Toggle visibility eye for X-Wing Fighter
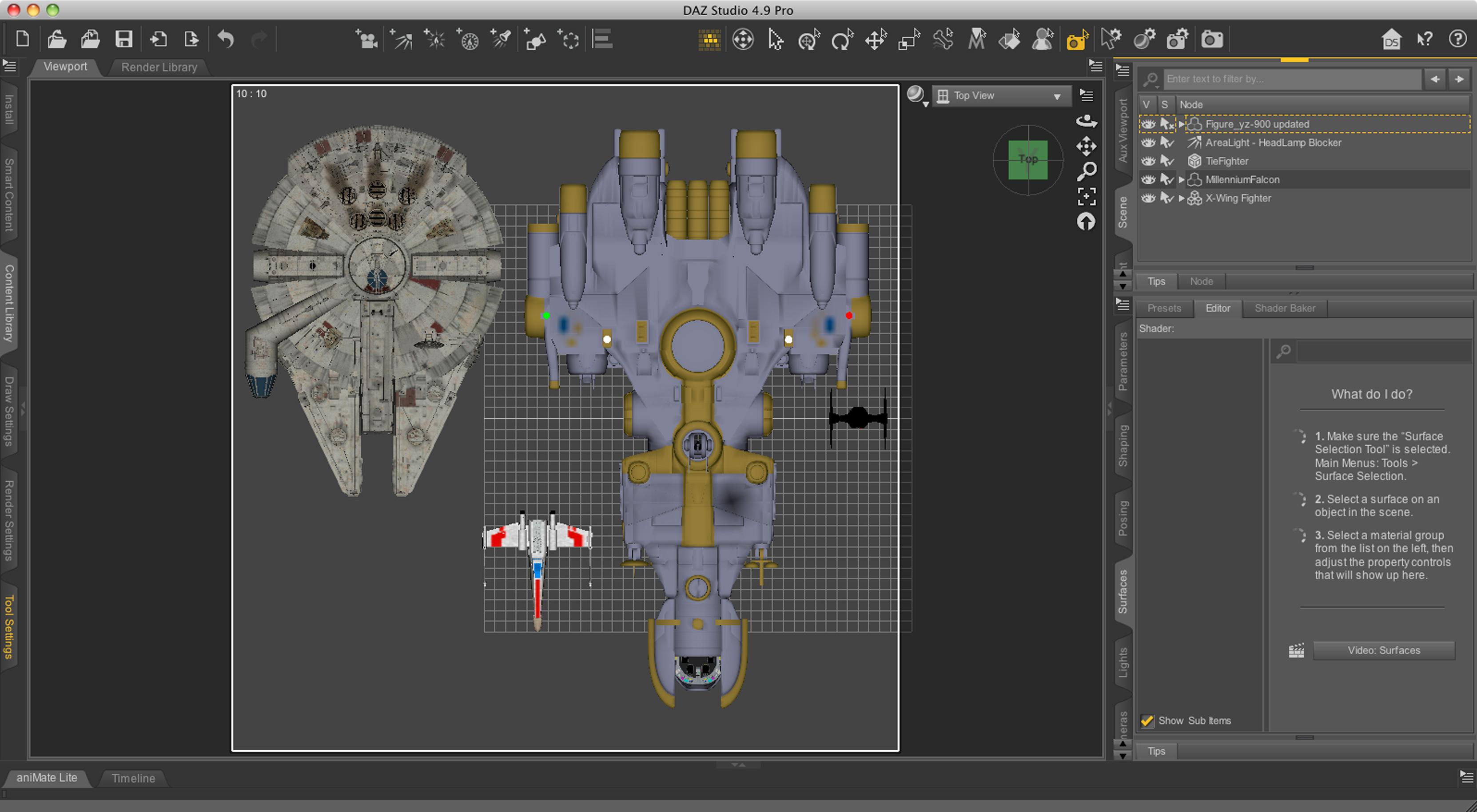This screenshot has width=1477, height=812. [x=1147, y=198]
